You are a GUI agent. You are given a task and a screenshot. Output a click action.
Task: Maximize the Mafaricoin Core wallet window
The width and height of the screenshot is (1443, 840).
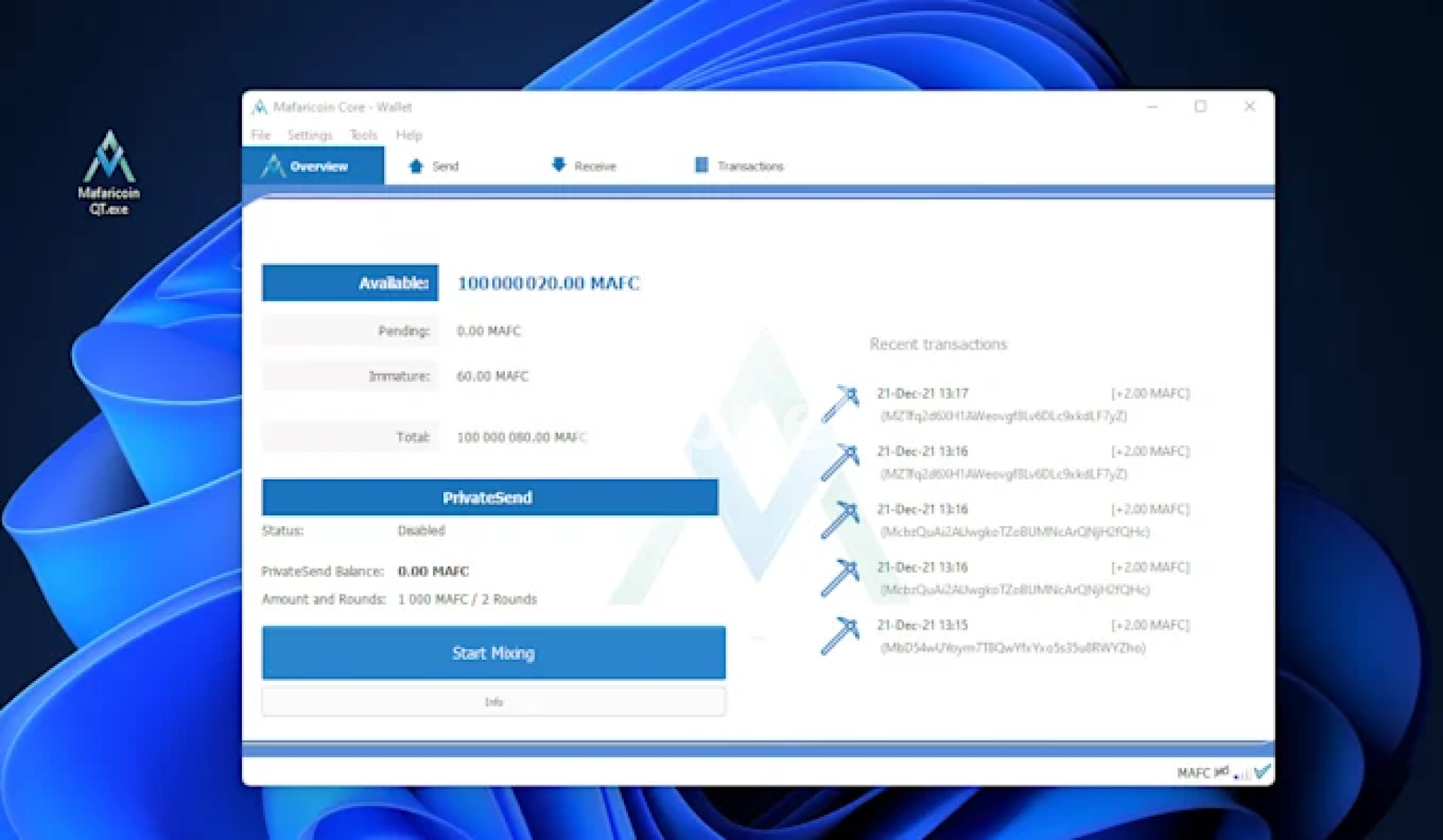[x=1200, y=107]
